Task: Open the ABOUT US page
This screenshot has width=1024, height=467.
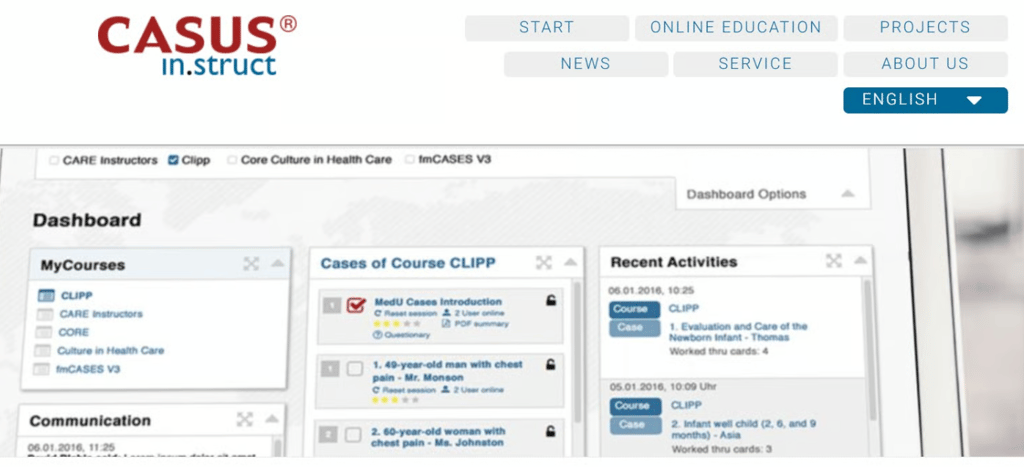Action: (x=925, y=64)
